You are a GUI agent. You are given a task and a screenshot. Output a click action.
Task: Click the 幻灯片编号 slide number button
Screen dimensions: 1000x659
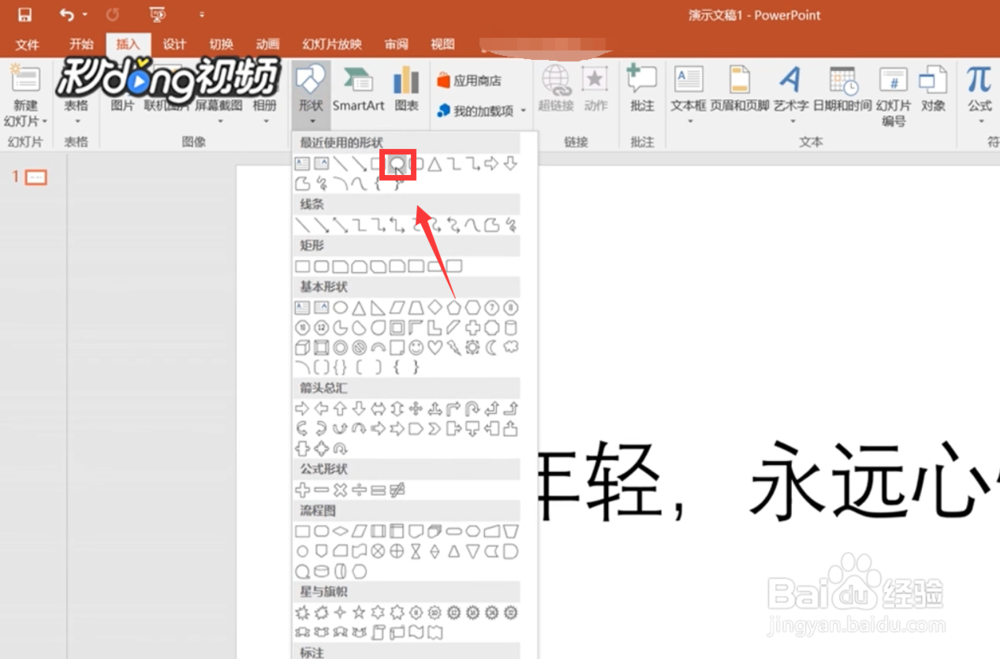[x=893, y=96]
